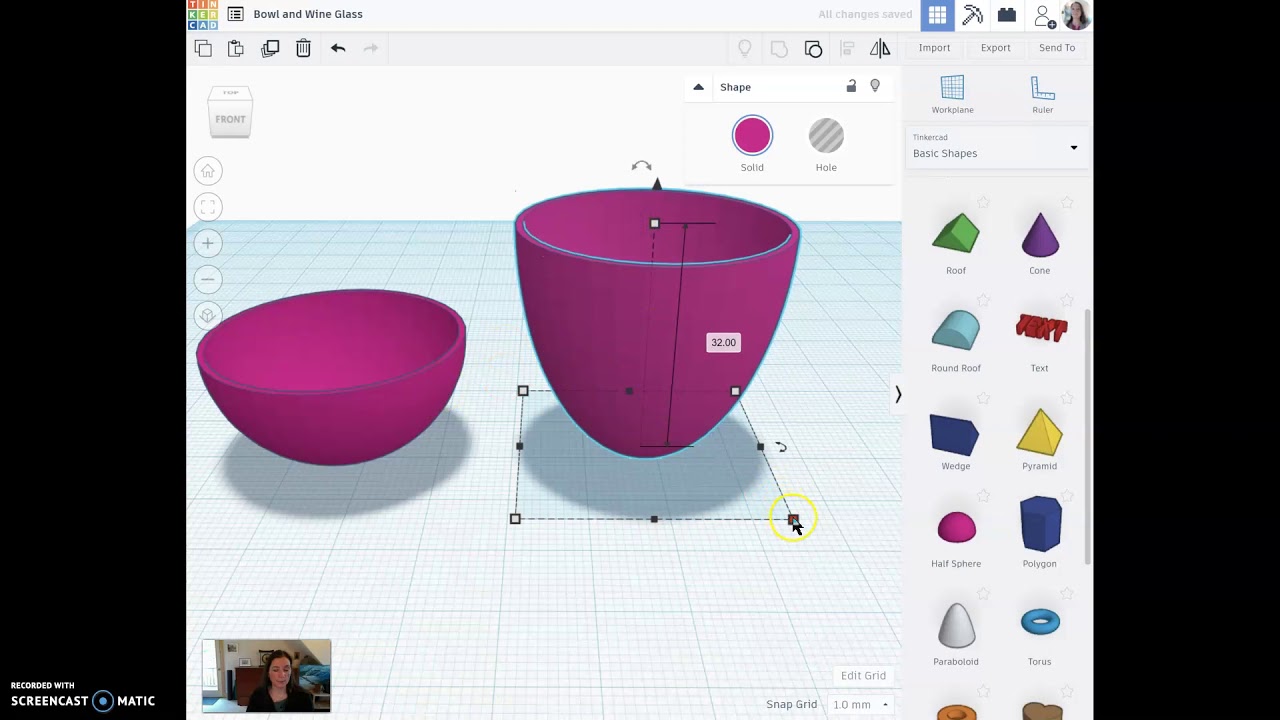Image resolution: width=1280 pixels, height=720 pixels.
Task: Click the Fit all in view icon
Action: (208, 207)
